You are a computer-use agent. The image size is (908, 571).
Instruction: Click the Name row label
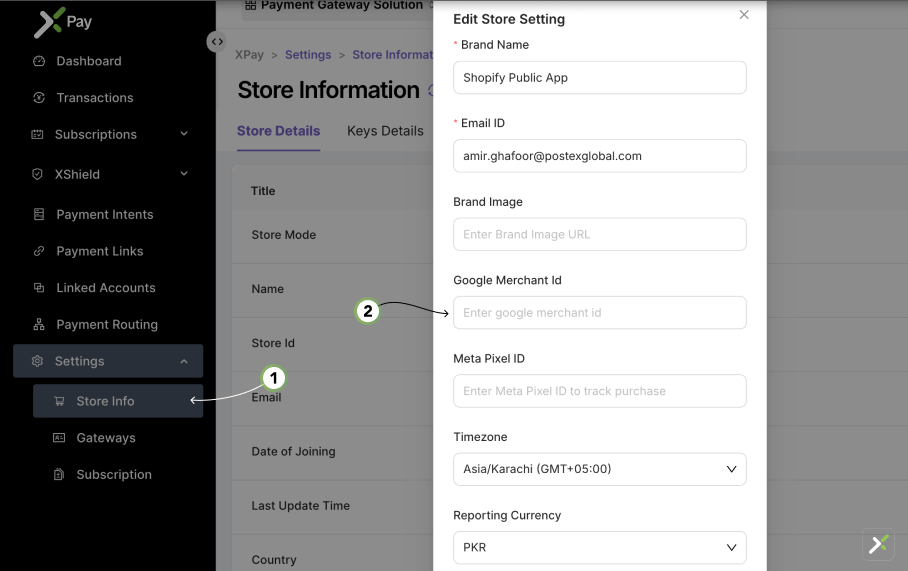tap(268, 288)
